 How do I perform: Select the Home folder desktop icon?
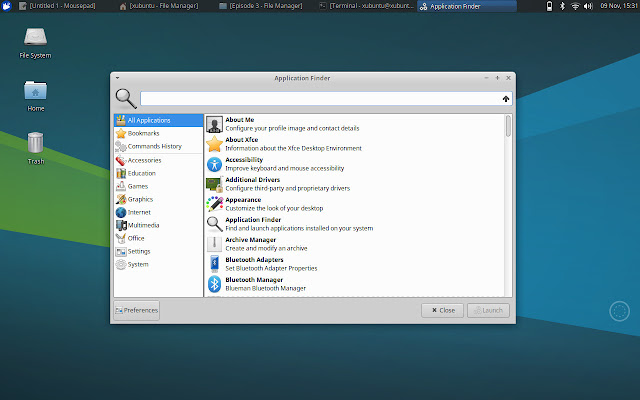tap(36, 90)
